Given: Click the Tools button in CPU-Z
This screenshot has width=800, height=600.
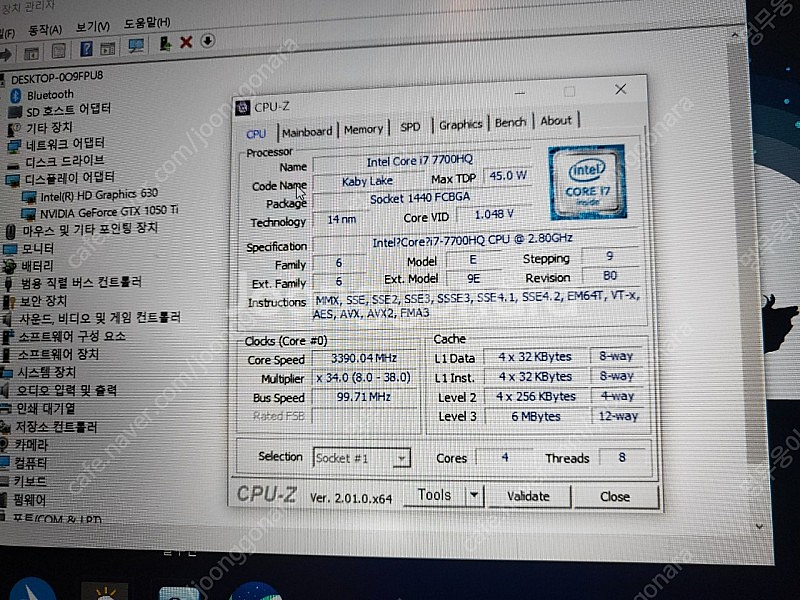Looking at the screenshot, I should [x=434, y=495].
